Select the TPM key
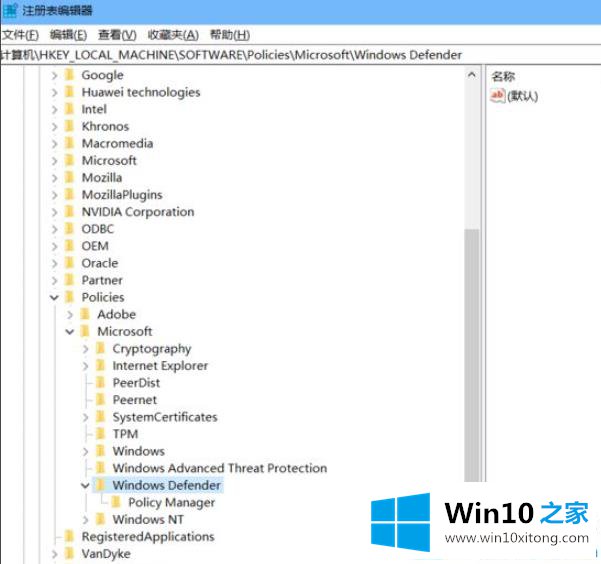Screen dimensions: 601x564 tap(125, 434)
